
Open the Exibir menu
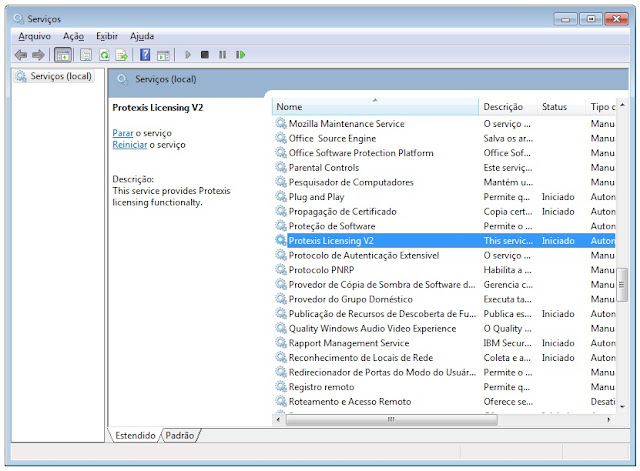[x=107, y=36]
